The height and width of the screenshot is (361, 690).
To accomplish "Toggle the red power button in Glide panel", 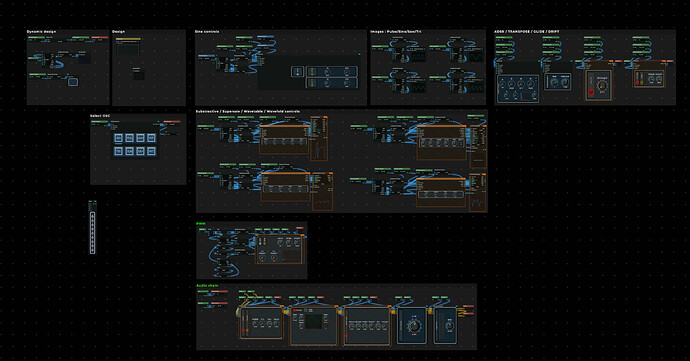I will click(x=591, y=92).
